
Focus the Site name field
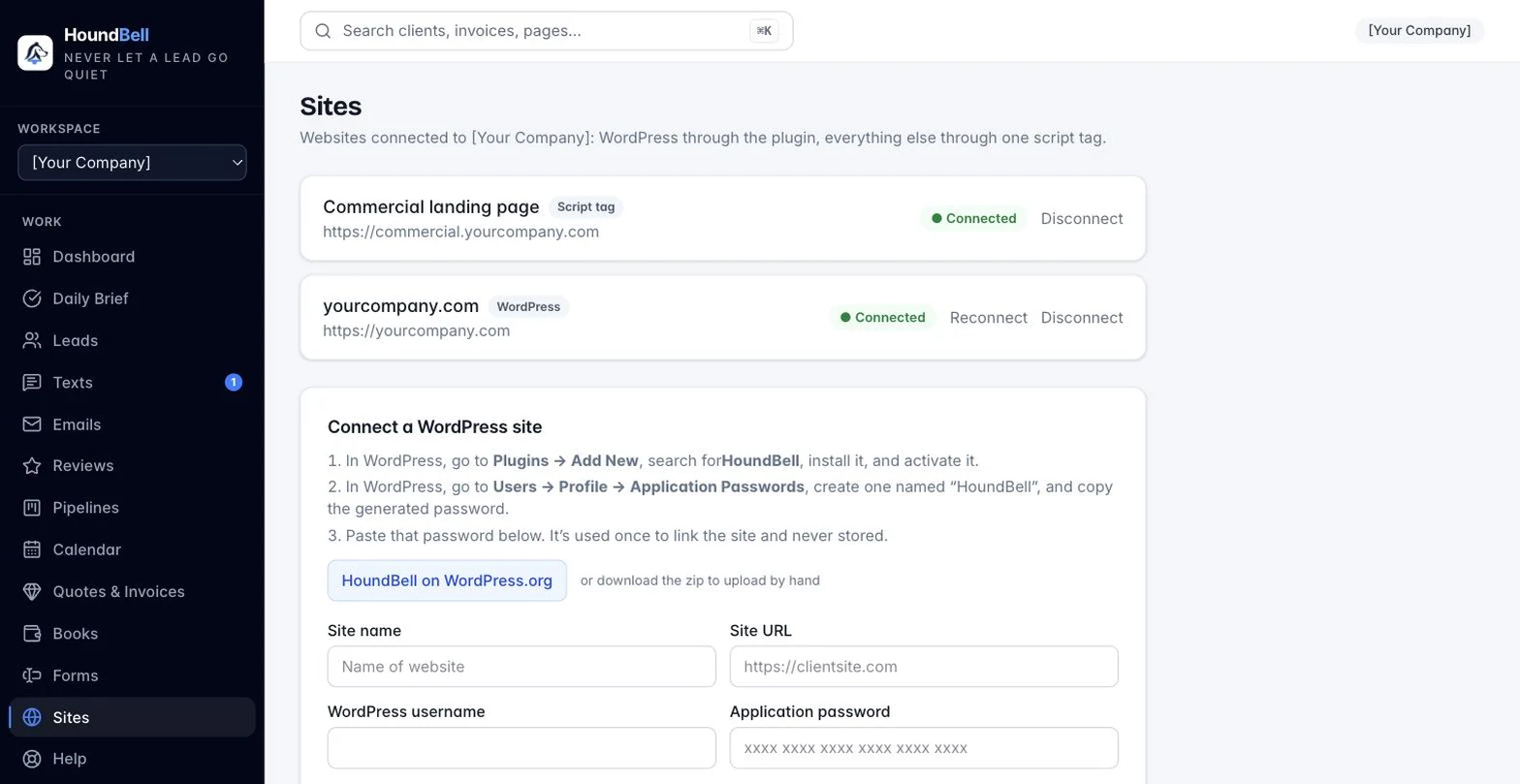pyautogui.click(x=522, y=667)
